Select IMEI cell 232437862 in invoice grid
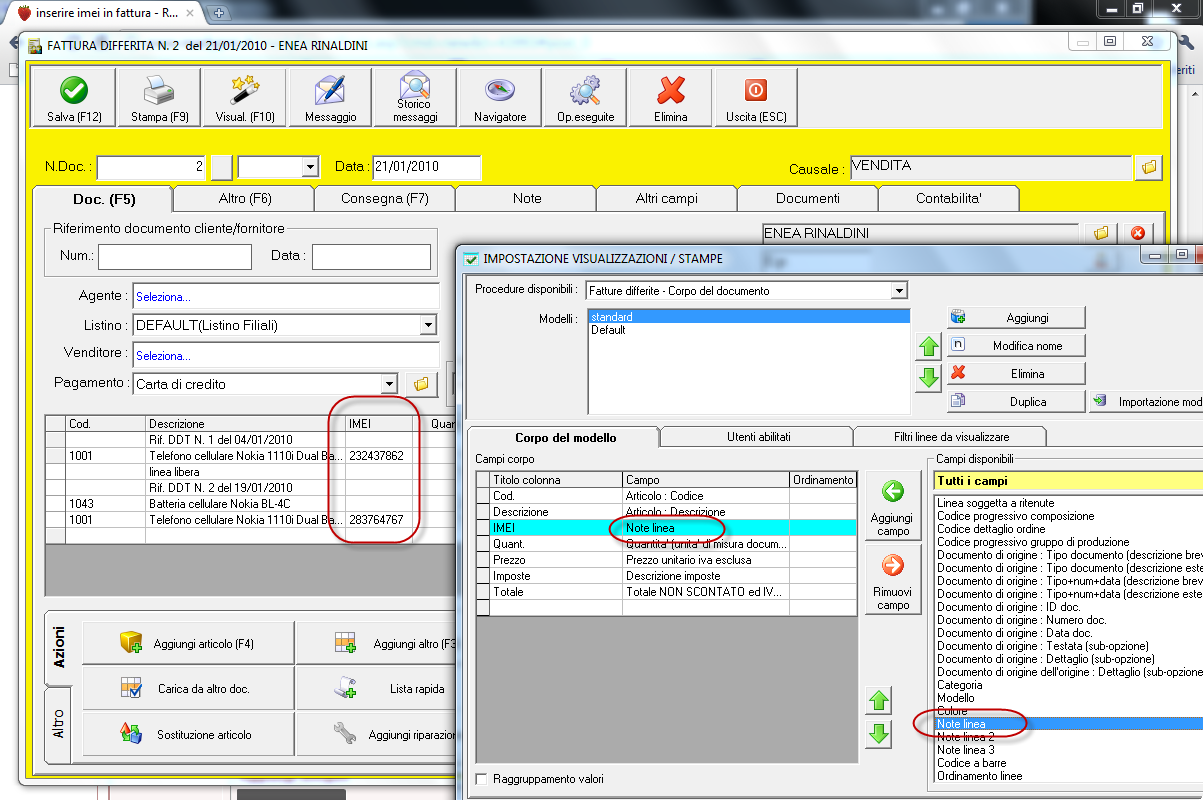 [386, 455]
